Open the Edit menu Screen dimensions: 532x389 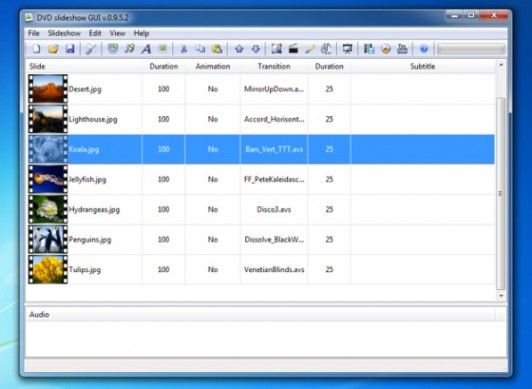point(95,33)
